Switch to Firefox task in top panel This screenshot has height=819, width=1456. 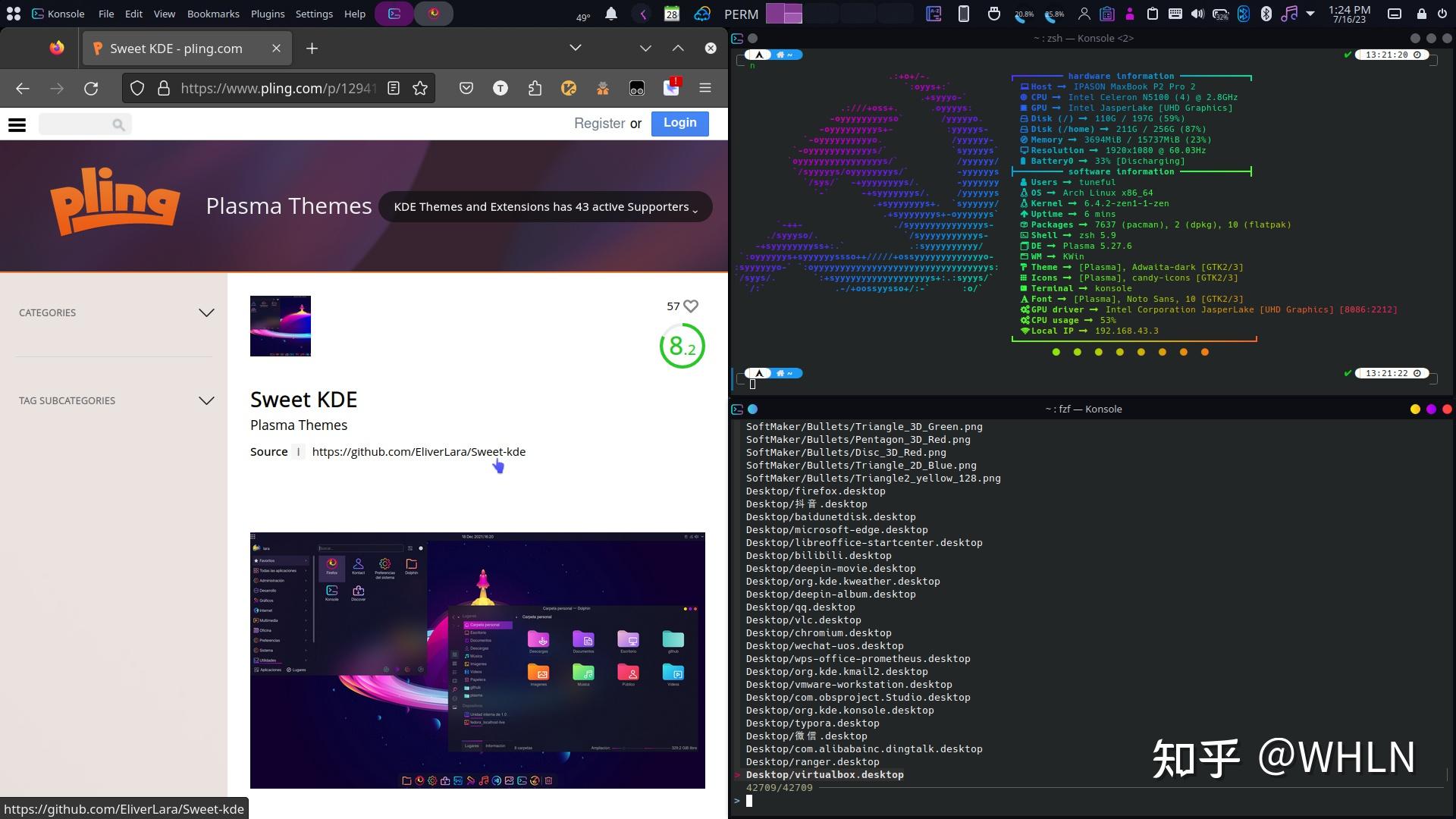434,14
